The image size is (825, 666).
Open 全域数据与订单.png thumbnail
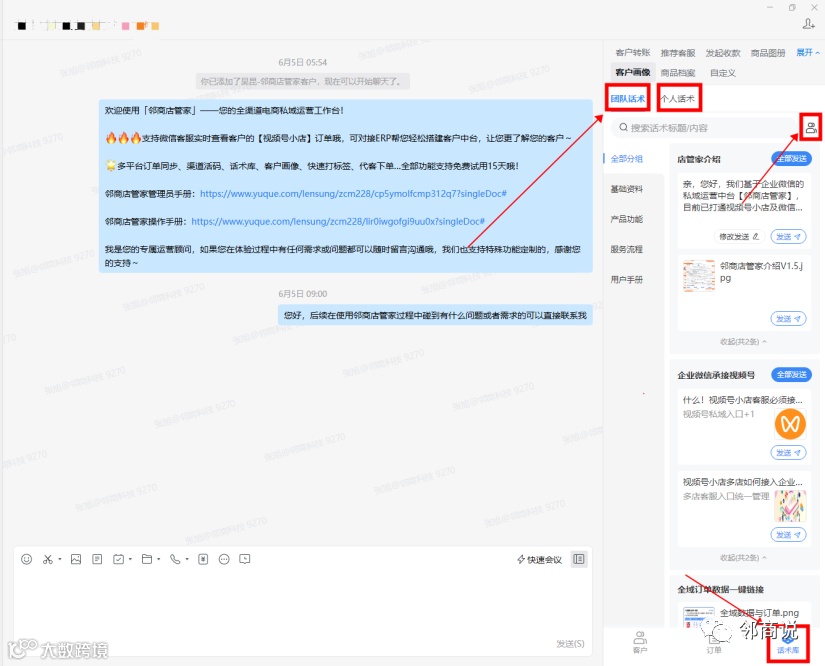699,617
